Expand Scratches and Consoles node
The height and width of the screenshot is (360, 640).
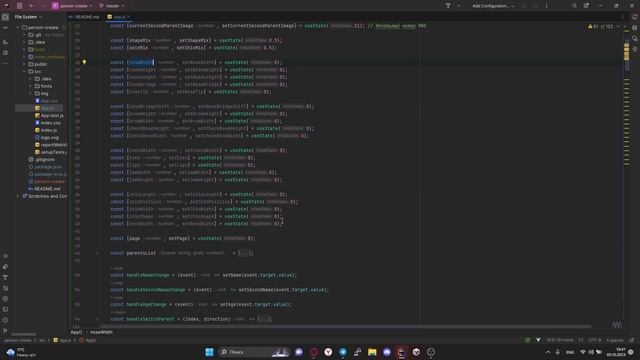pyautogui.click(x=18, y=196)
